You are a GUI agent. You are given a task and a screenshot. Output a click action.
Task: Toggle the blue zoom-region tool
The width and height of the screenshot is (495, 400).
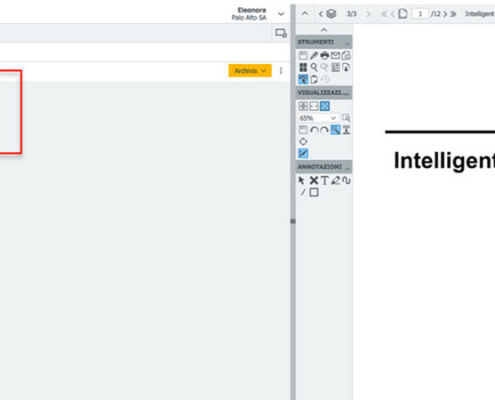pos(335,130)
